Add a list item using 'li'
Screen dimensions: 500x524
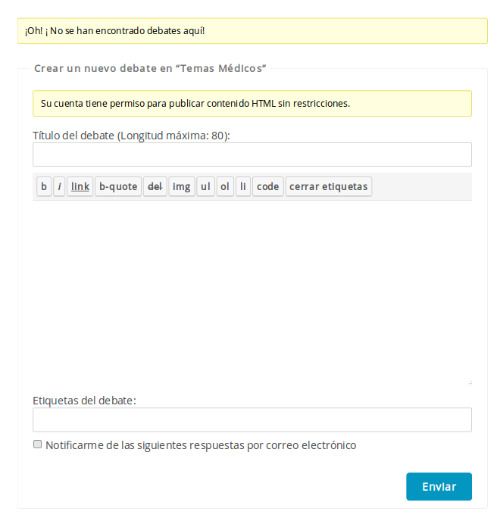pyautogui.click(x=243, y=186)
